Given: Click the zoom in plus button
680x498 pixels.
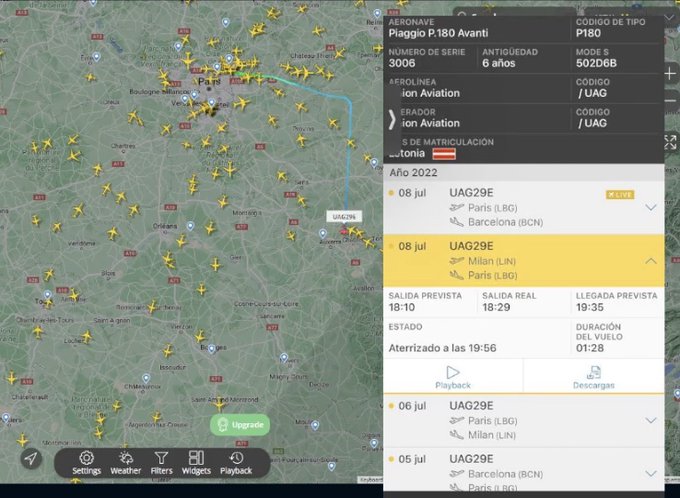Looking at the screenshot, I should tap(670, 74).
